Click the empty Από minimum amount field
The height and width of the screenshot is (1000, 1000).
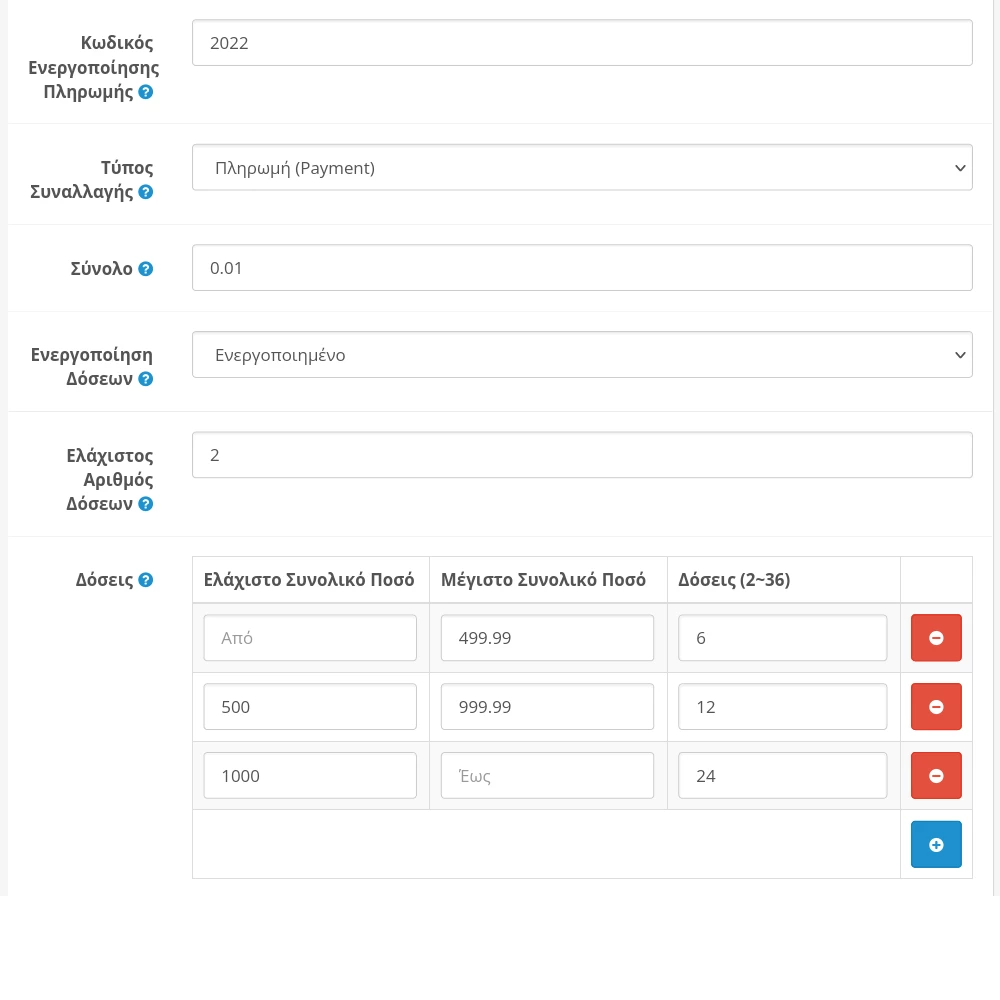click(x=310, y=638)
